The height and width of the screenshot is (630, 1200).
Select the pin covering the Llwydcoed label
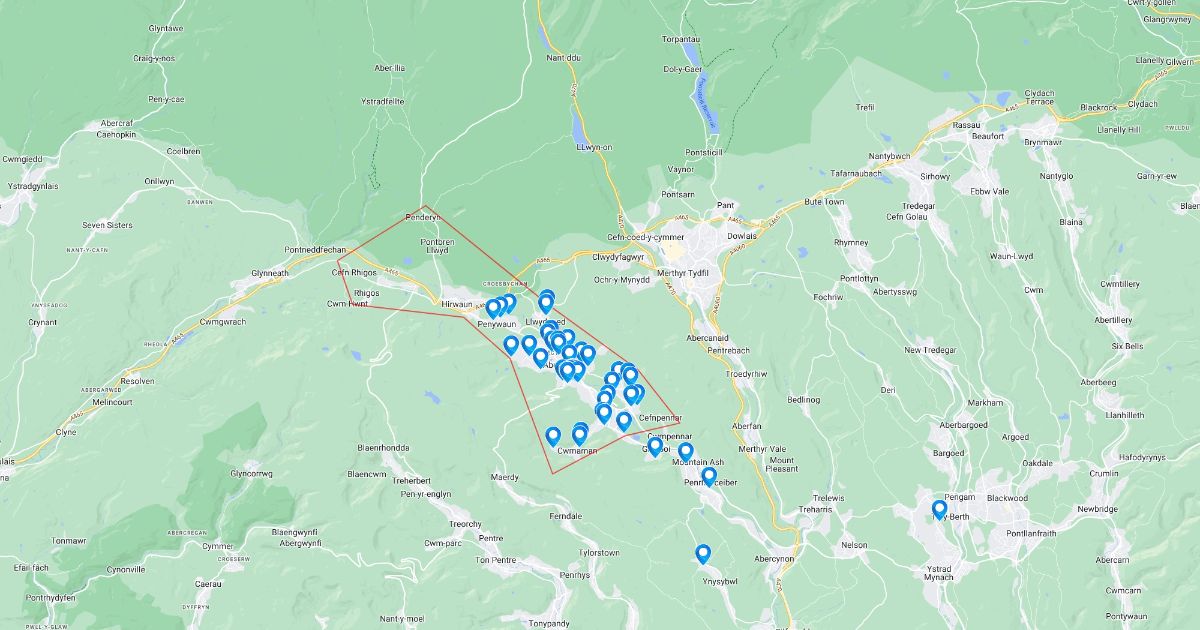pyautogui.click(x=549, y=331)
